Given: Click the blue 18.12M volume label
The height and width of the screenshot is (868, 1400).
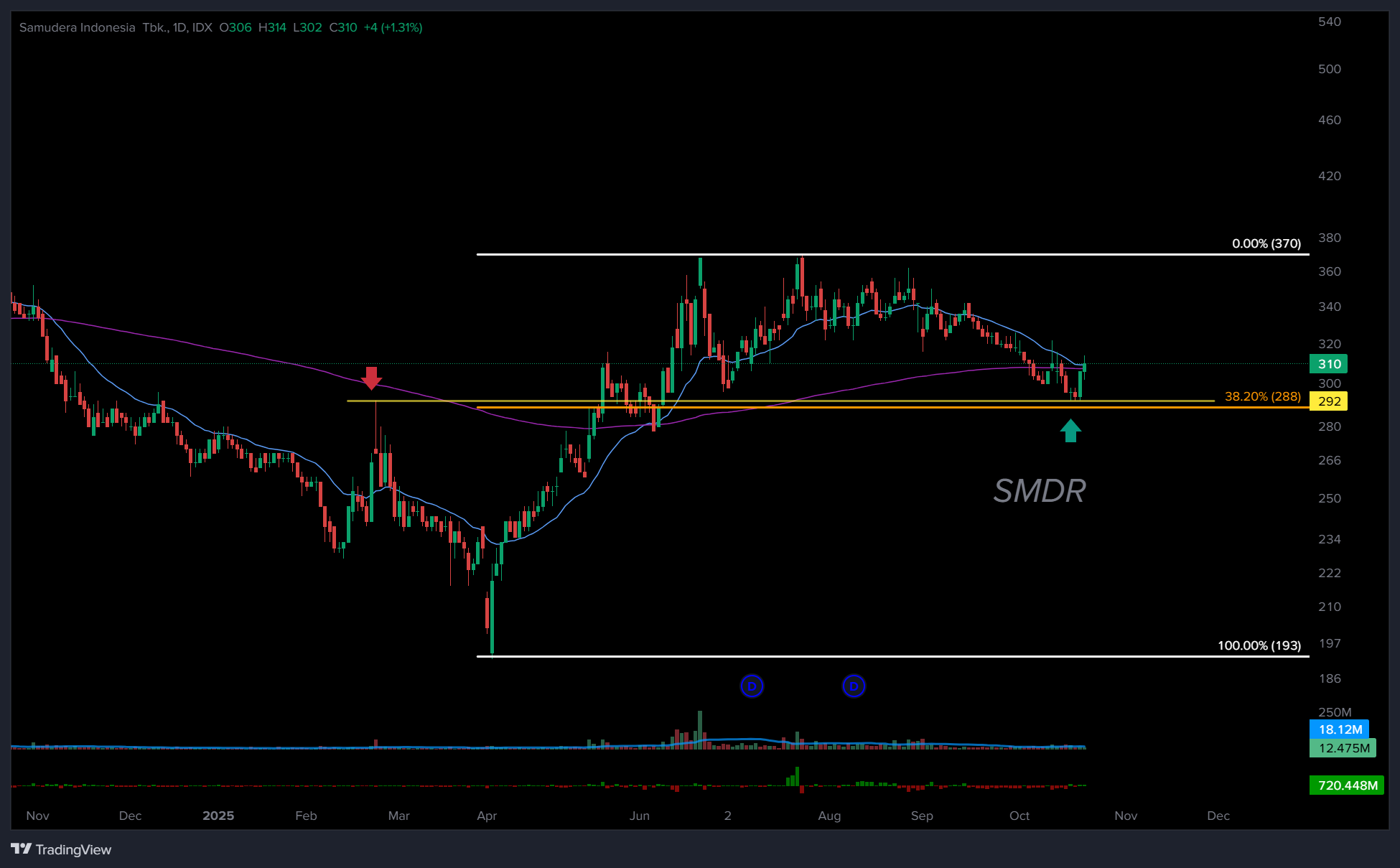Looking at the screenshot, I should click(1340, 729).
